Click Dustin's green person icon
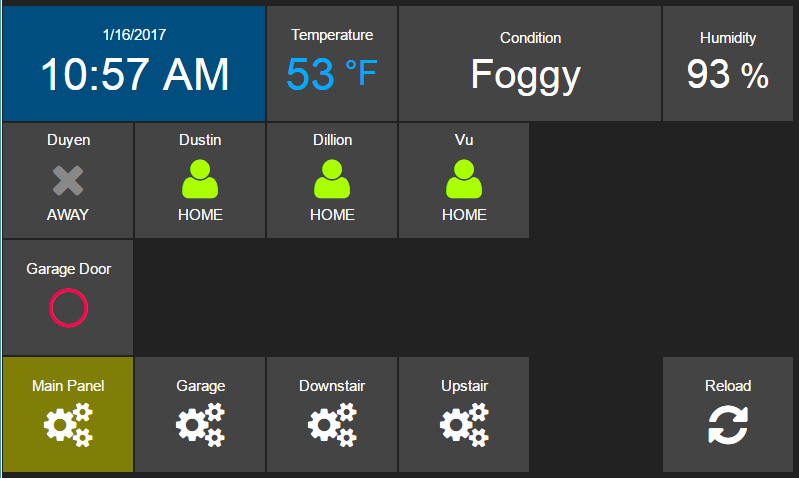This screenshot has height=478, width=799. coord(200,179)
